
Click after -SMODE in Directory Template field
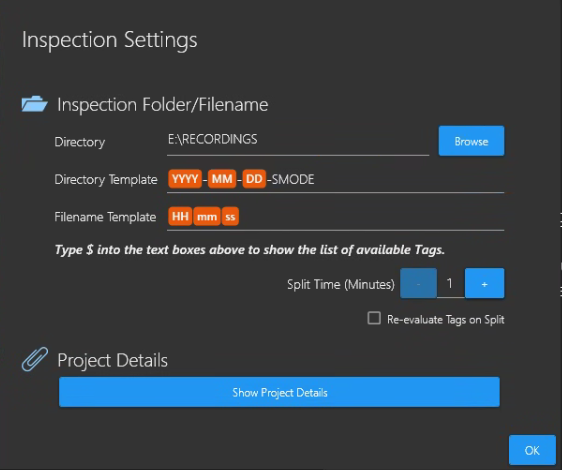click(409, 179)
